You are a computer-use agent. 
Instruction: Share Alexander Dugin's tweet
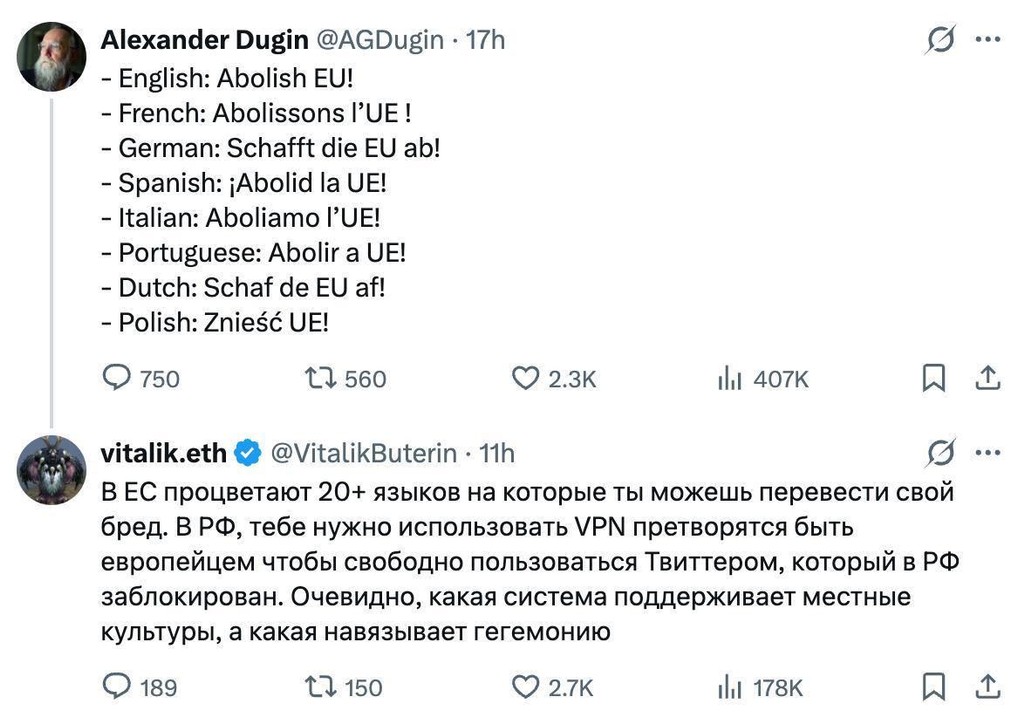tap(987, 378)
